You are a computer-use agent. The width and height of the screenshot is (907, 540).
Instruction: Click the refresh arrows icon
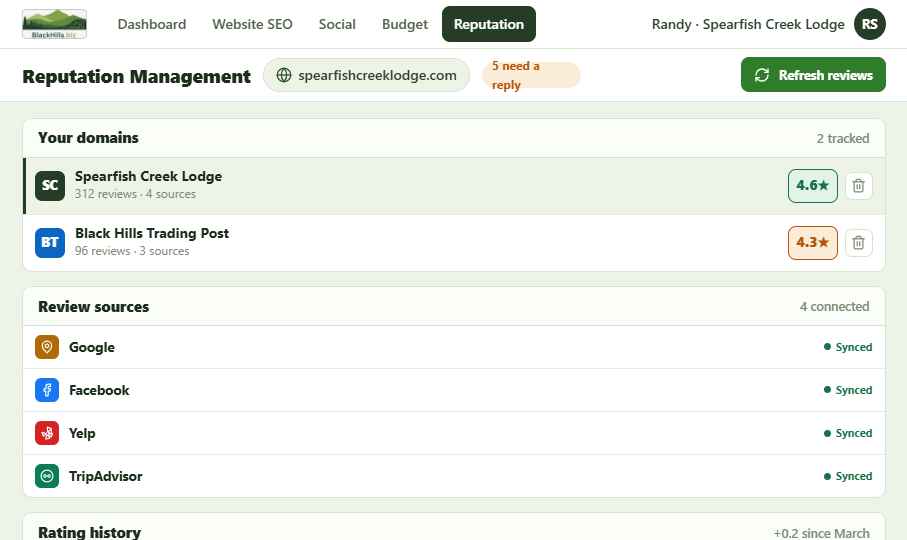tap(762, 75)
